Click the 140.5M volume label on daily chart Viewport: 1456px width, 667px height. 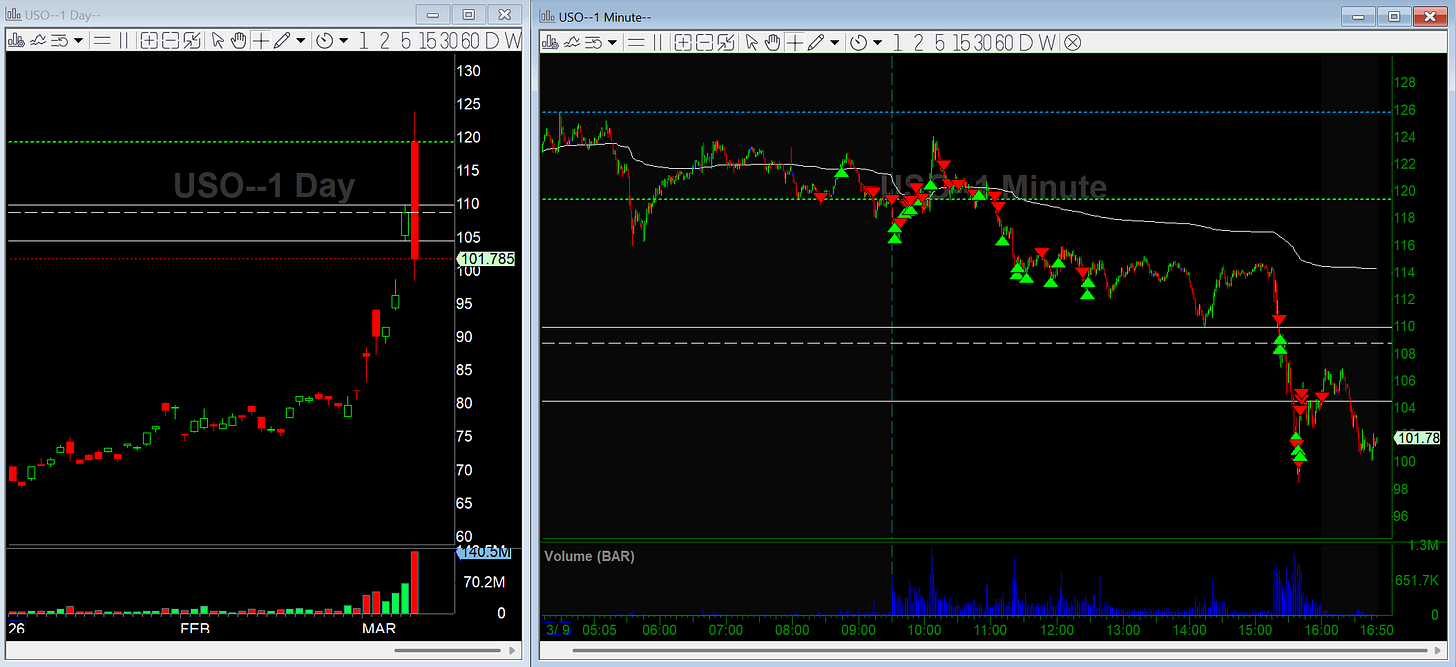click(486, 552)
